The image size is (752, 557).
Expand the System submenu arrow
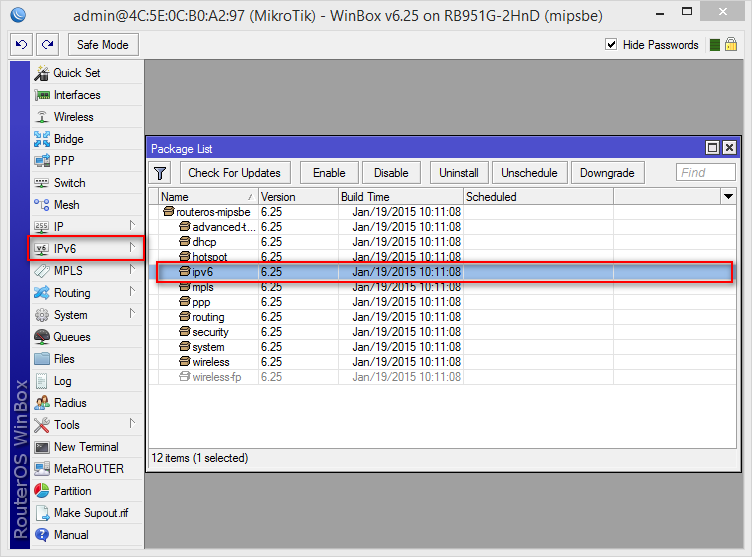click(132, 314)
